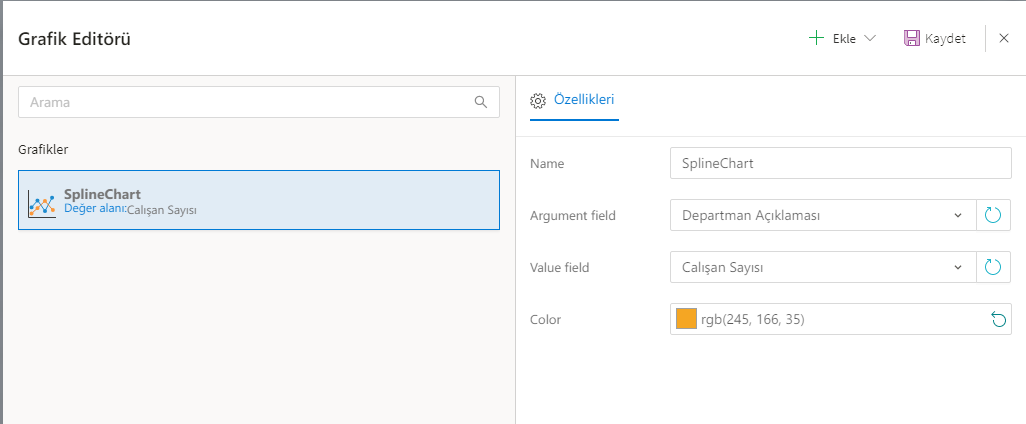The image size is (1026, 424).
Task: Expand the Ekle dropdown chevron
Action: (869, 39)
